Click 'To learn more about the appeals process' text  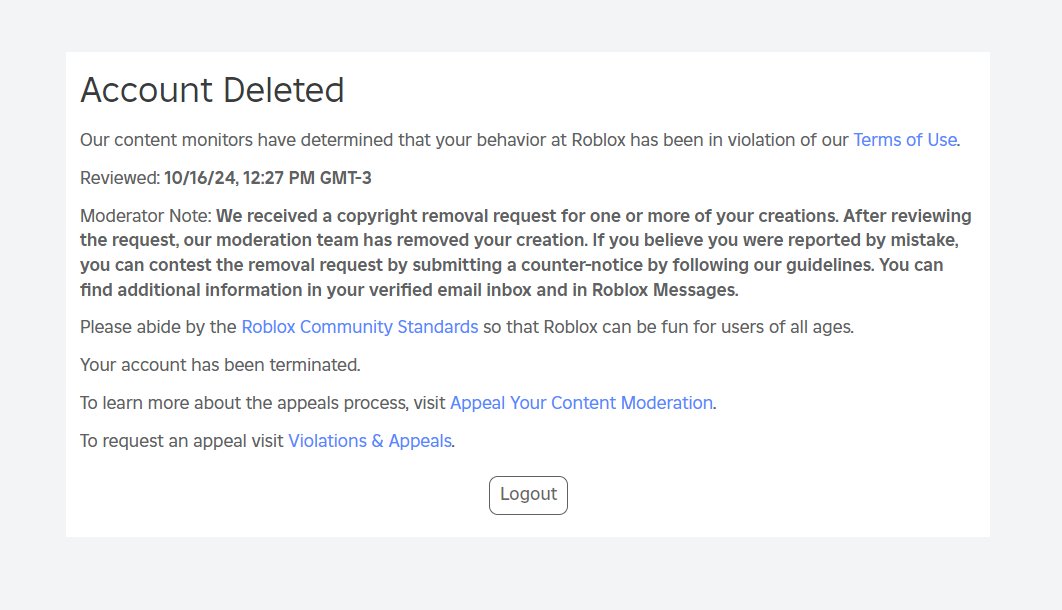[x=244, y=403]
